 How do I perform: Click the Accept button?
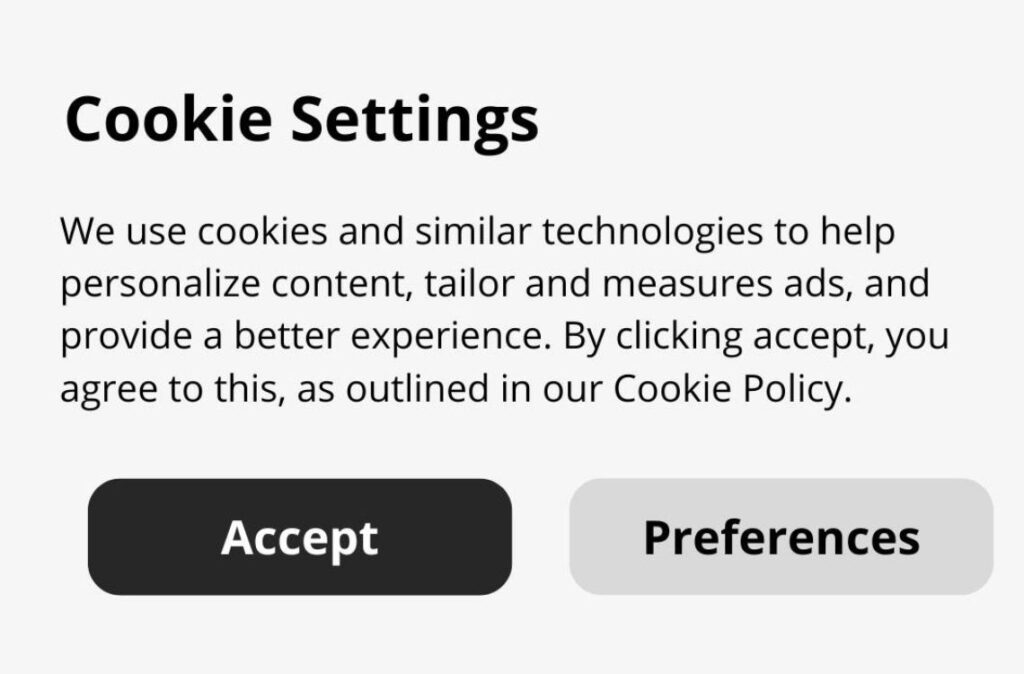(299, 537)
